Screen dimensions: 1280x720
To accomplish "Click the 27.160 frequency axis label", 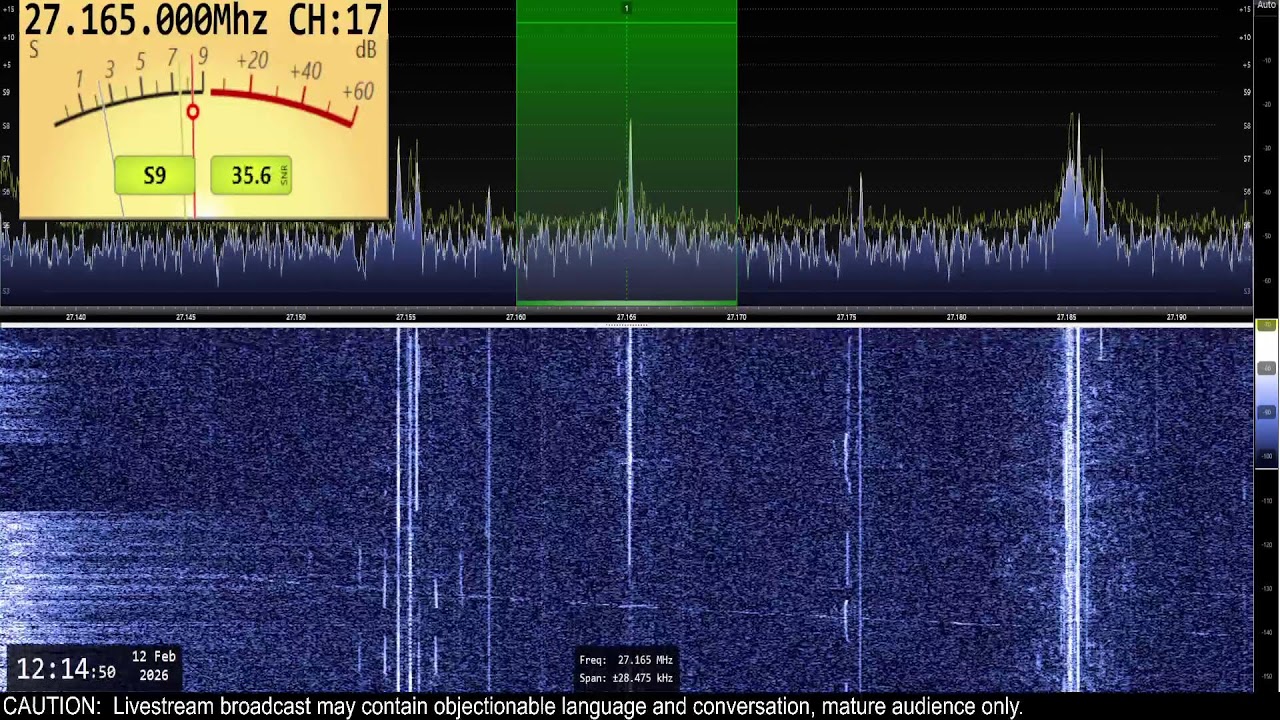I will [515, 317].
